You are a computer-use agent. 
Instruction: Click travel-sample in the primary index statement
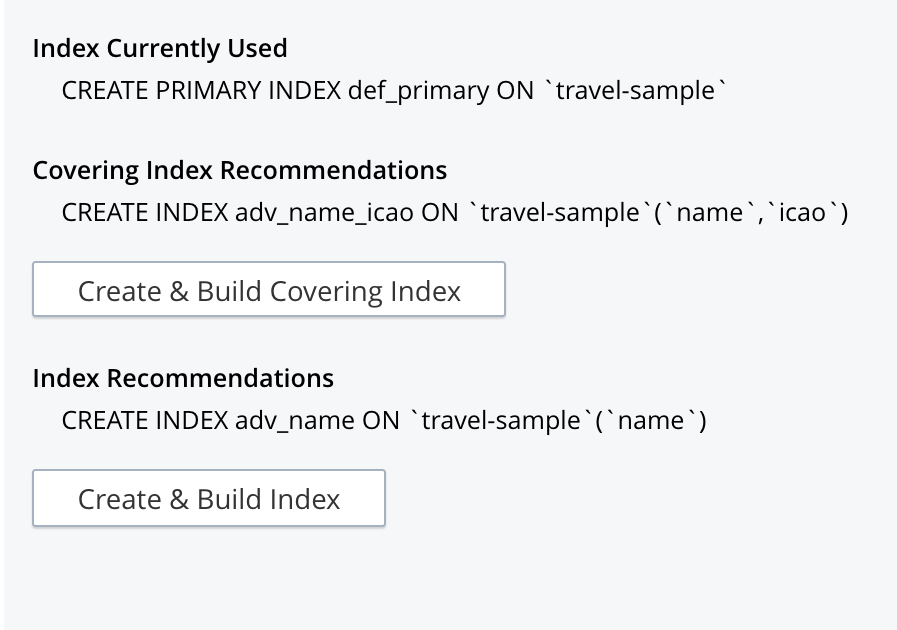click(635, 90)
